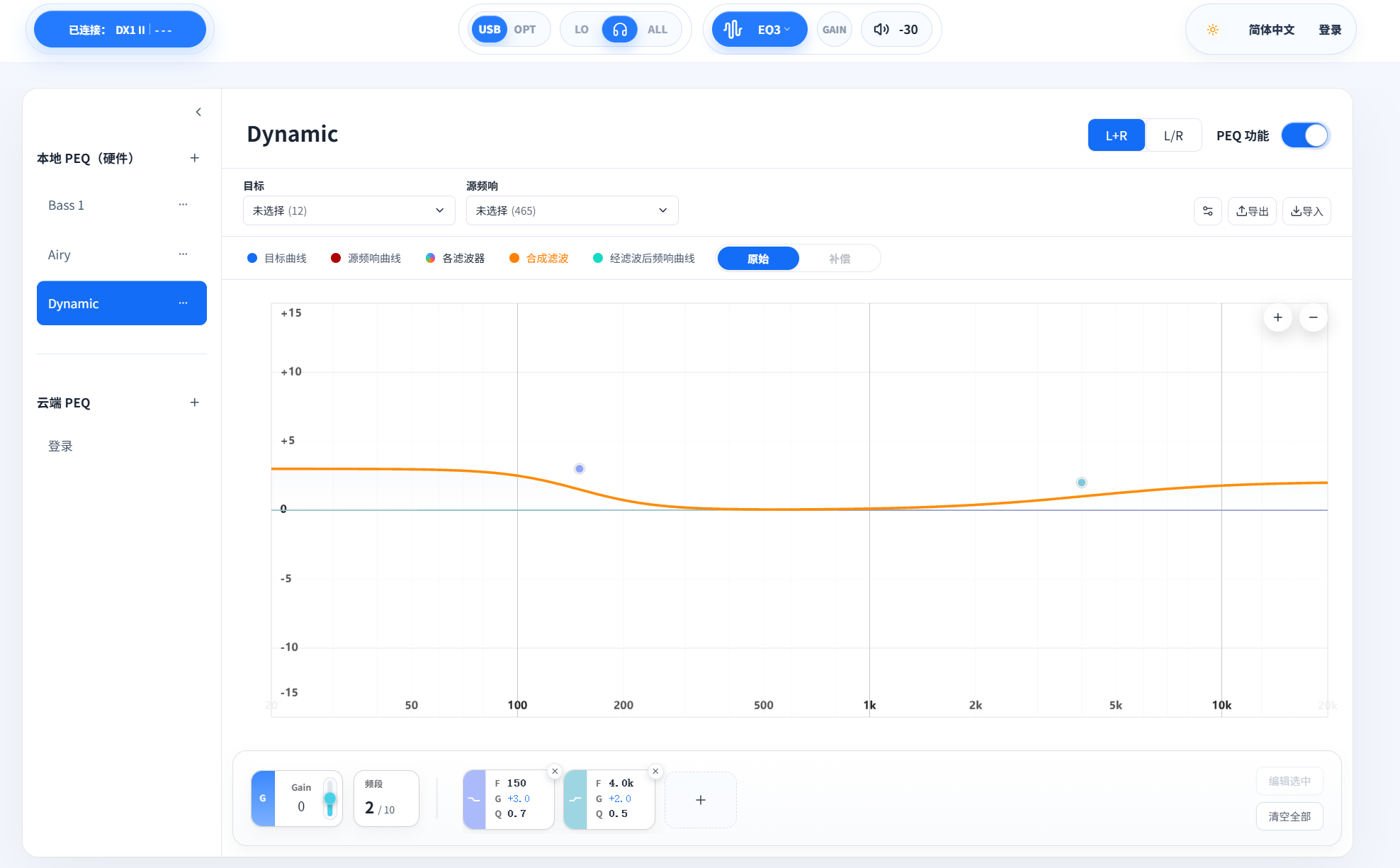This screenshot has width=1400, height=868.
Task: Add a new local PEQ preset
Action: [x=195, y=158]
